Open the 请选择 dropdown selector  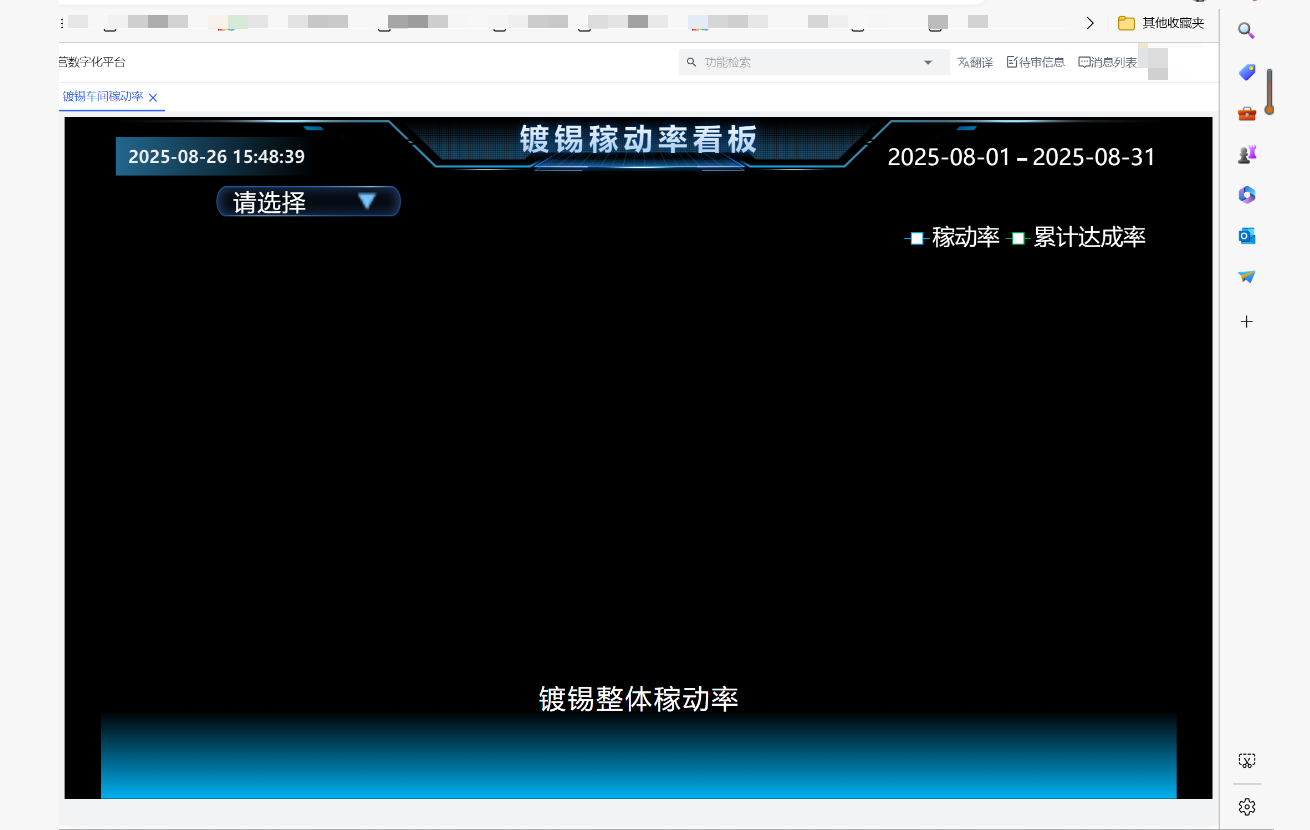308,202
